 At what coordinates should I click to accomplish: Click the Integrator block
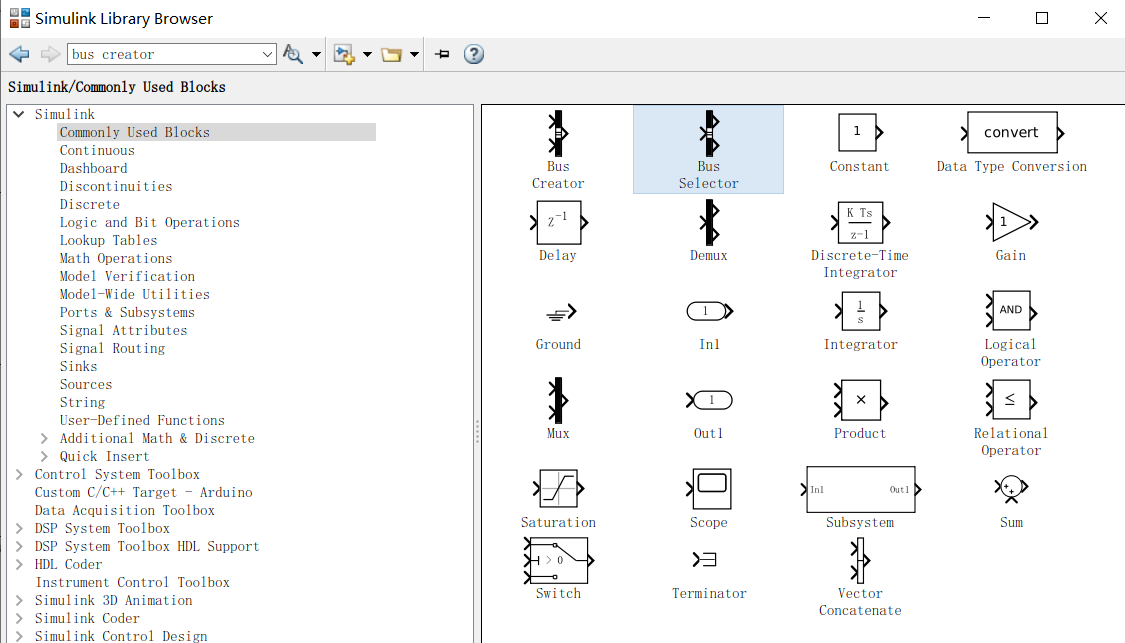coord(859,311)
